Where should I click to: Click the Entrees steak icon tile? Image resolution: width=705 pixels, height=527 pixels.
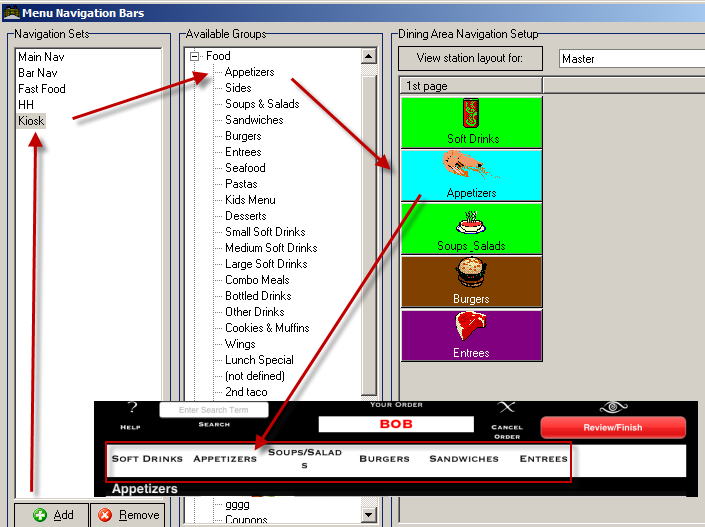pyautogui.click(x=471, y=328)
